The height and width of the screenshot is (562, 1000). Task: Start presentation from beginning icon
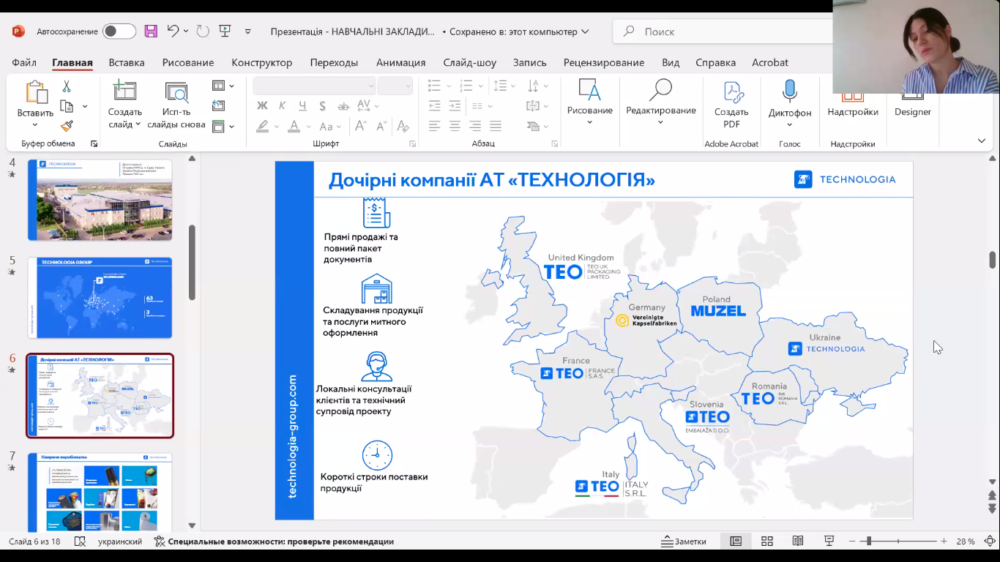225,31
